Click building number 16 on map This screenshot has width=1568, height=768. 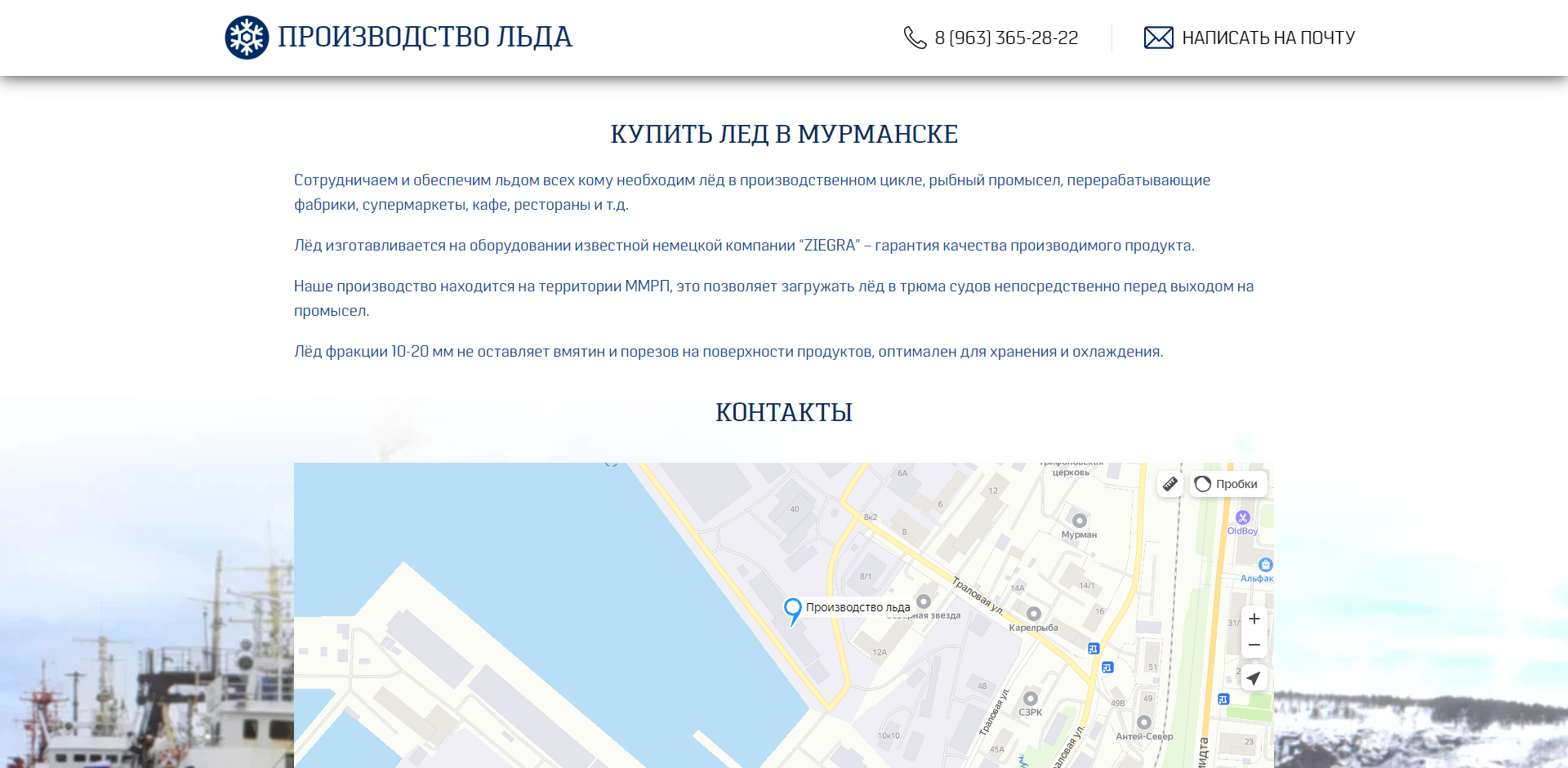tap(1100, 611)
